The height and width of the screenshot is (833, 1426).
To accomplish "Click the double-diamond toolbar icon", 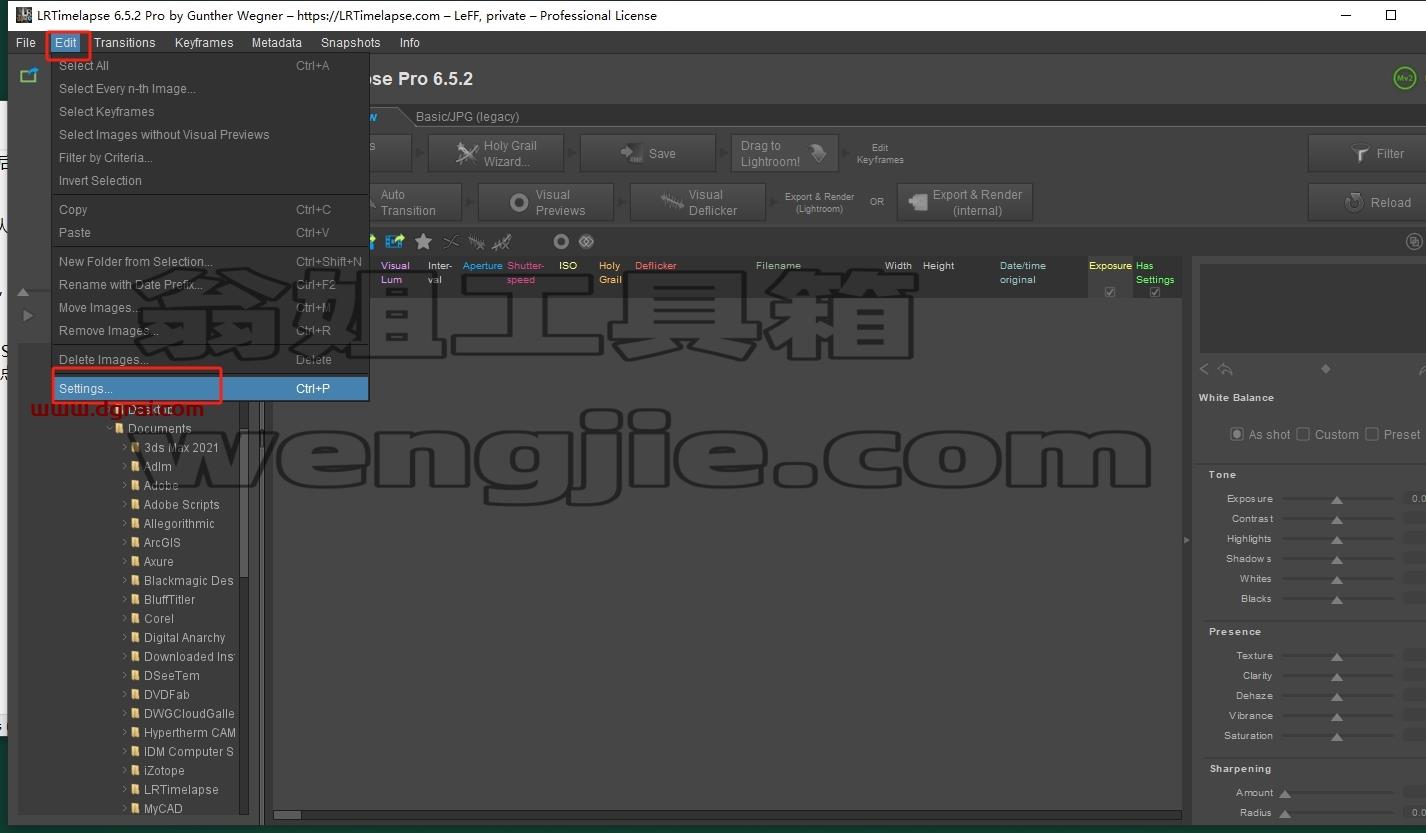I will (x=586, y=241).
